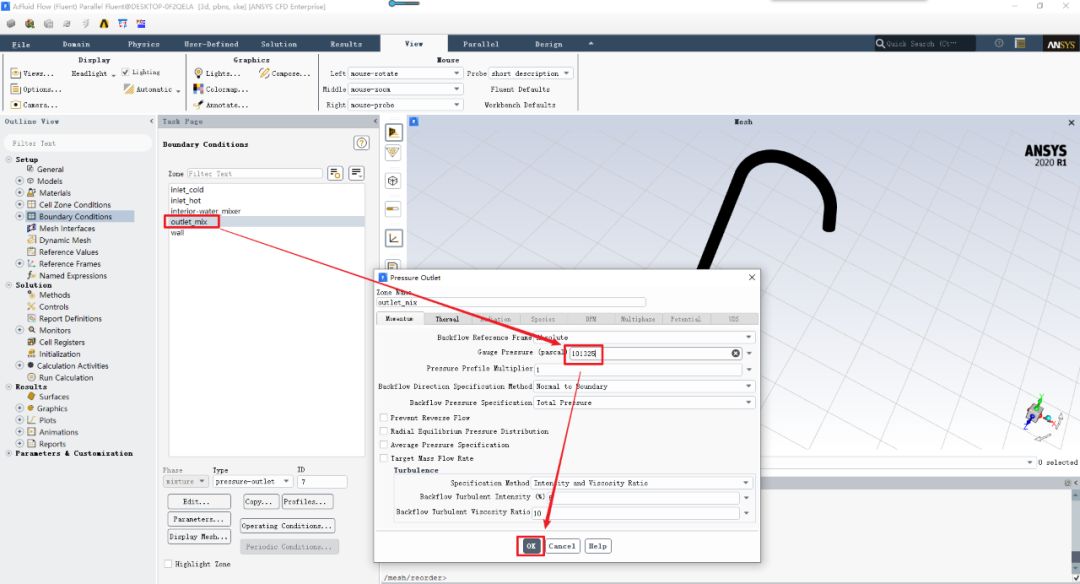1080x584 pixels.
Task: Open the Probe short description dropdown
Action: click(530, 73)
